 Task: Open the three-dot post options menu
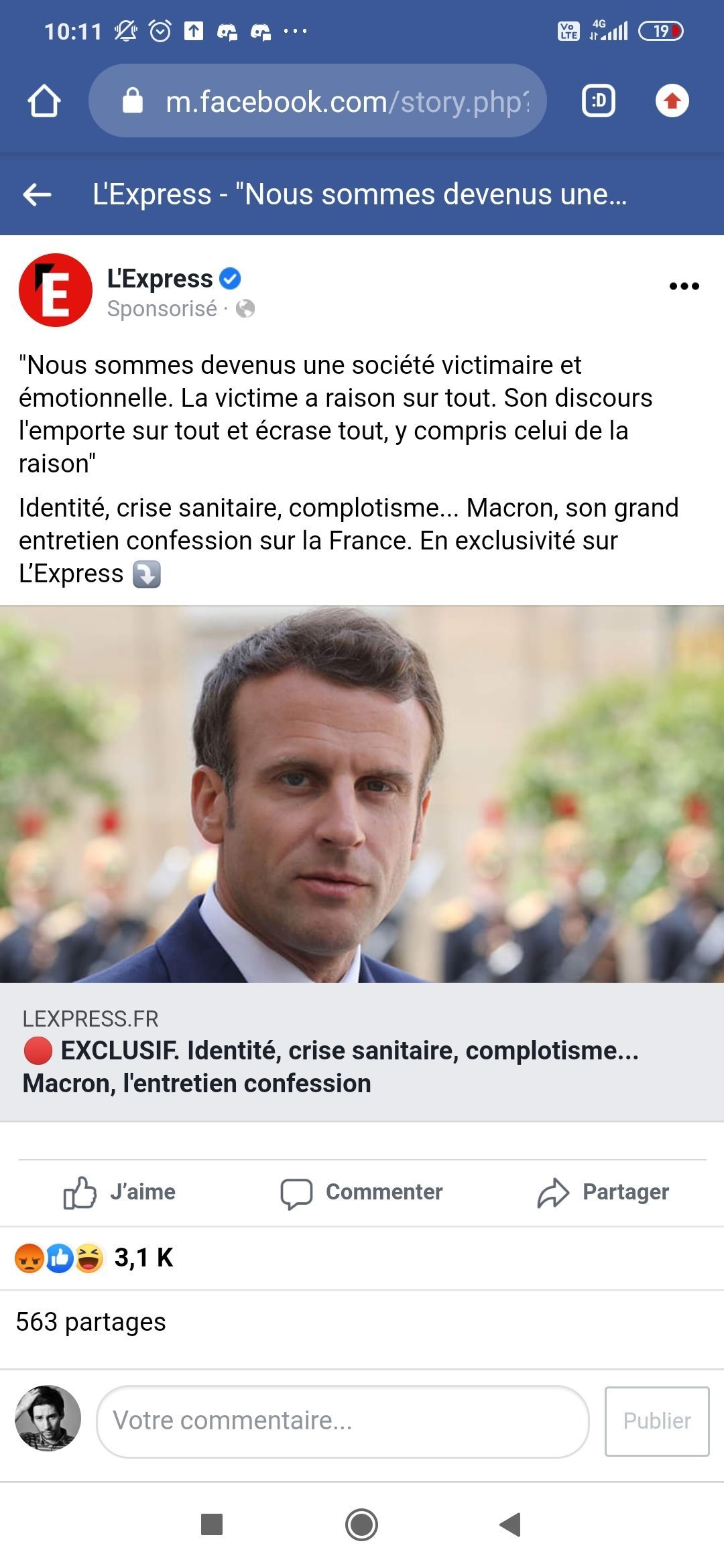pos(684,286)
